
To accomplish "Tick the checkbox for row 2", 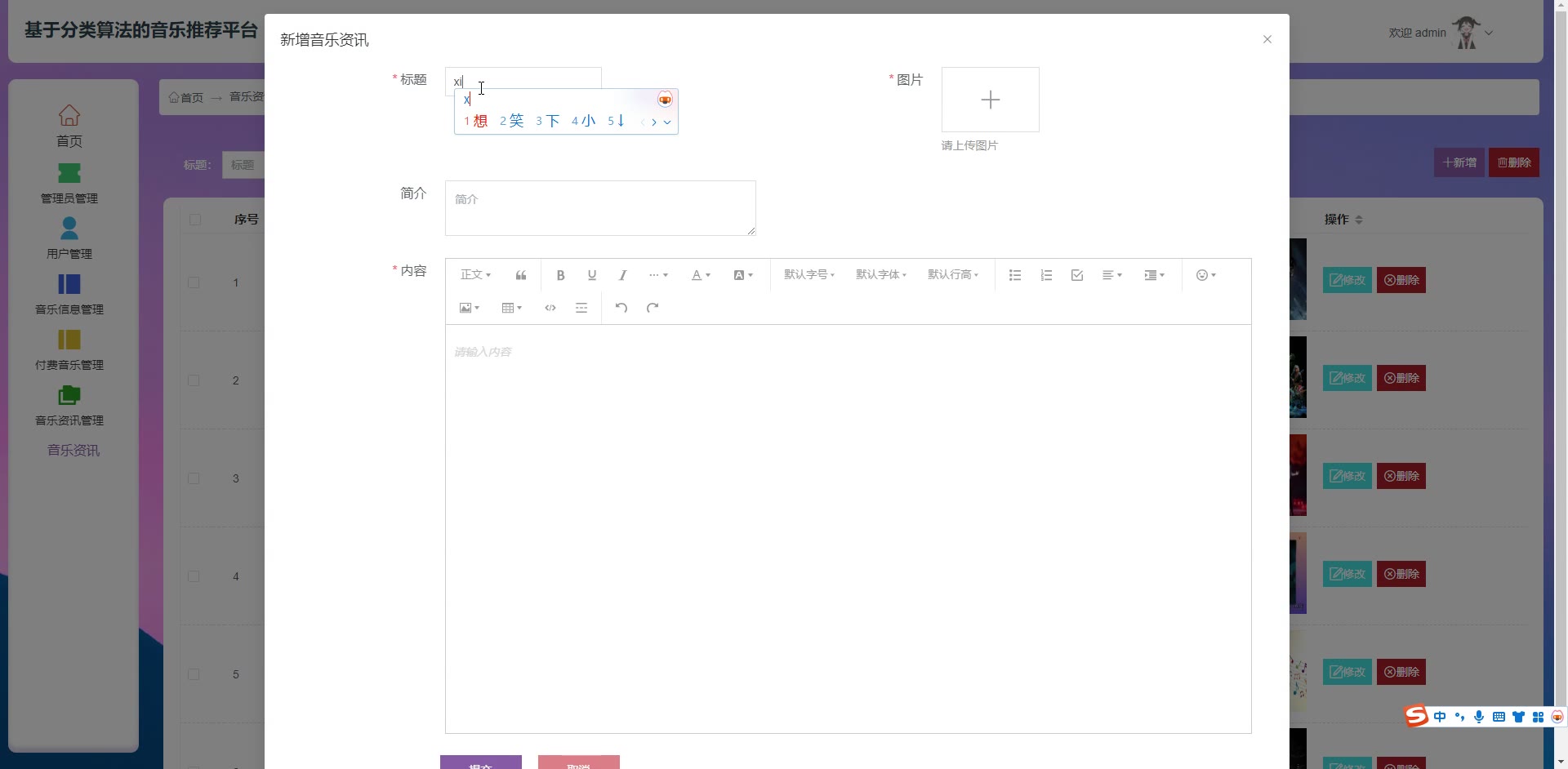I will pos(194,380).
